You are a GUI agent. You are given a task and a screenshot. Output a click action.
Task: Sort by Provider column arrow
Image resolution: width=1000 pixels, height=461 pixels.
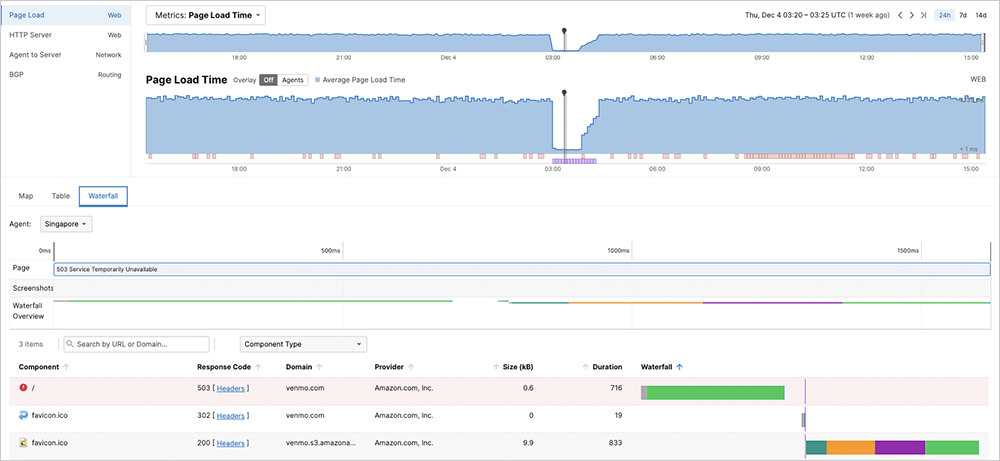click(411, 367)
